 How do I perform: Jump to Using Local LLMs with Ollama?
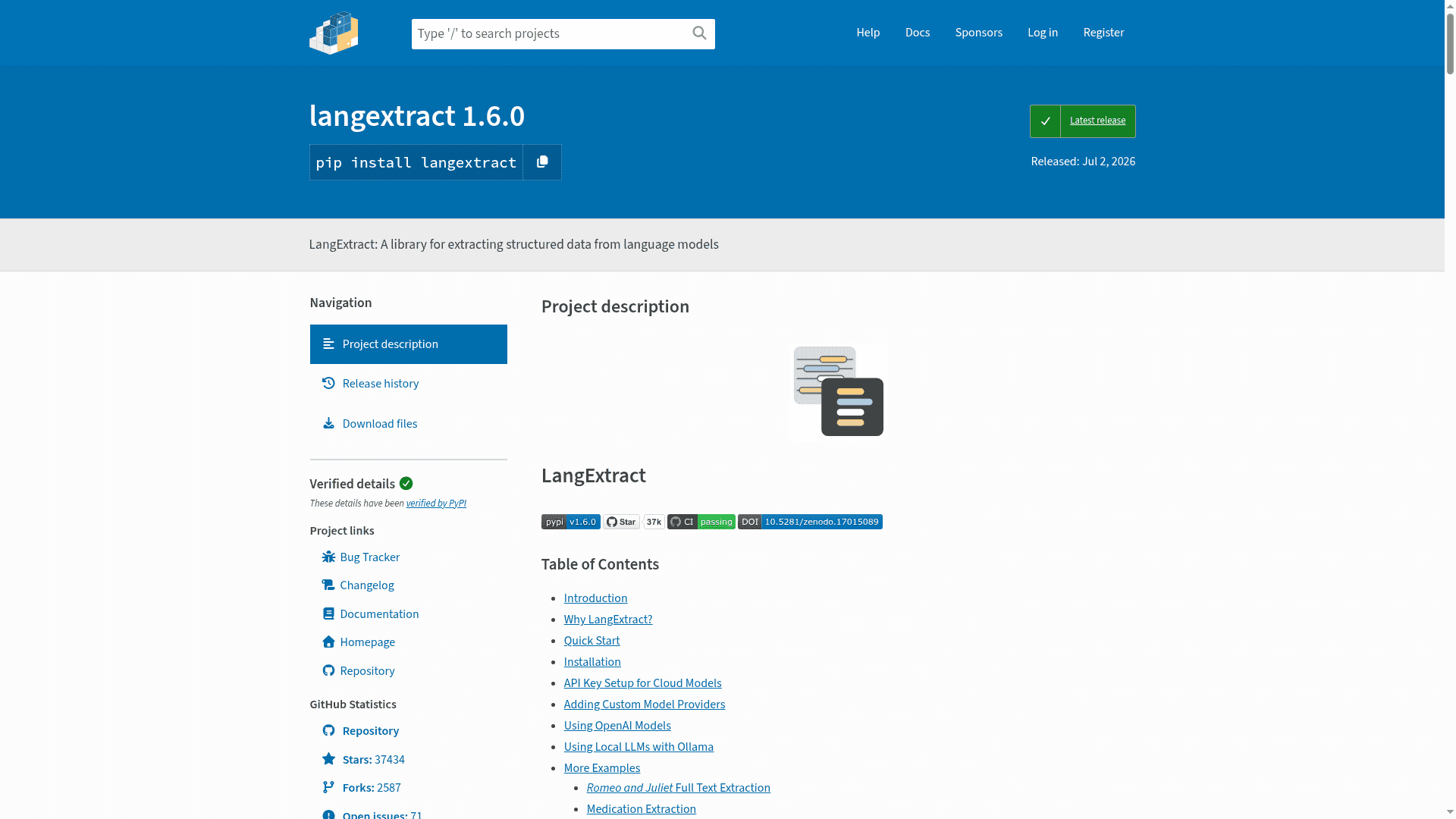click(x=639, y=747)
